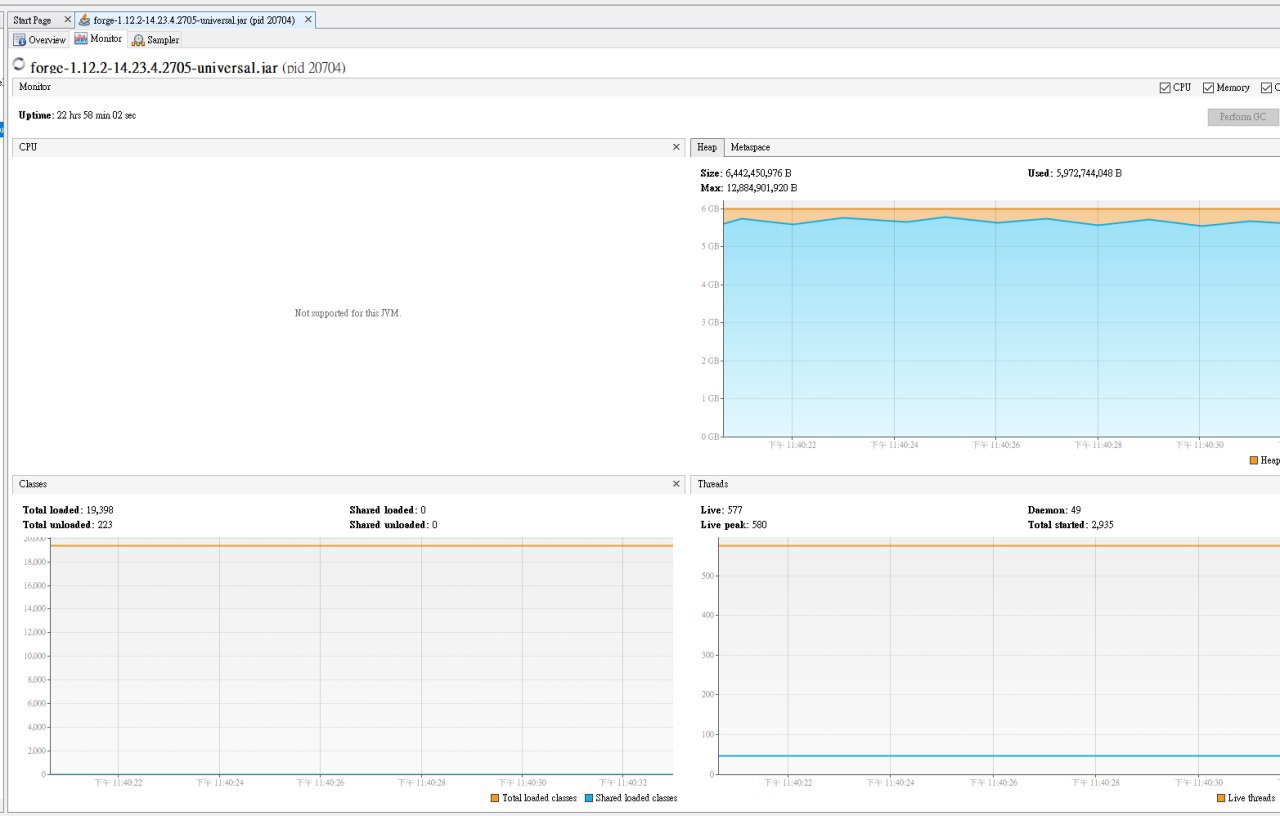
Task: Click the Heap legend swatch under the memory graph
Action: [1254, 460]
